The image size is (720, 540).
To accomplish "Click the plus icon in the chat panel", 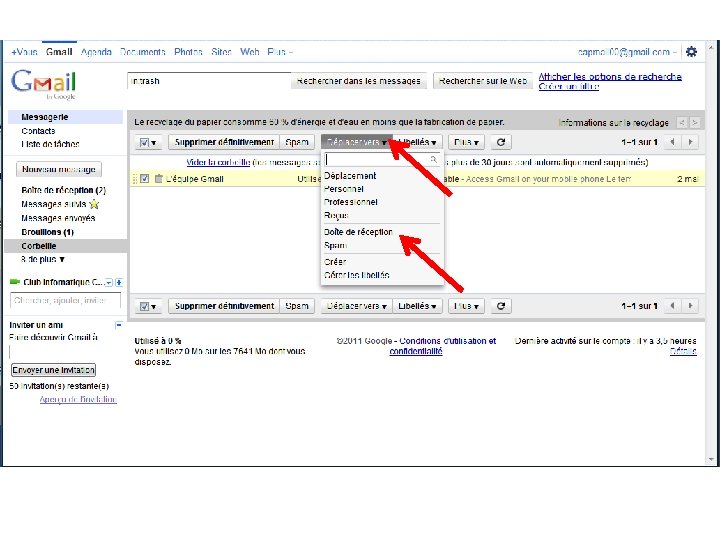I will (x=119, y=282).
